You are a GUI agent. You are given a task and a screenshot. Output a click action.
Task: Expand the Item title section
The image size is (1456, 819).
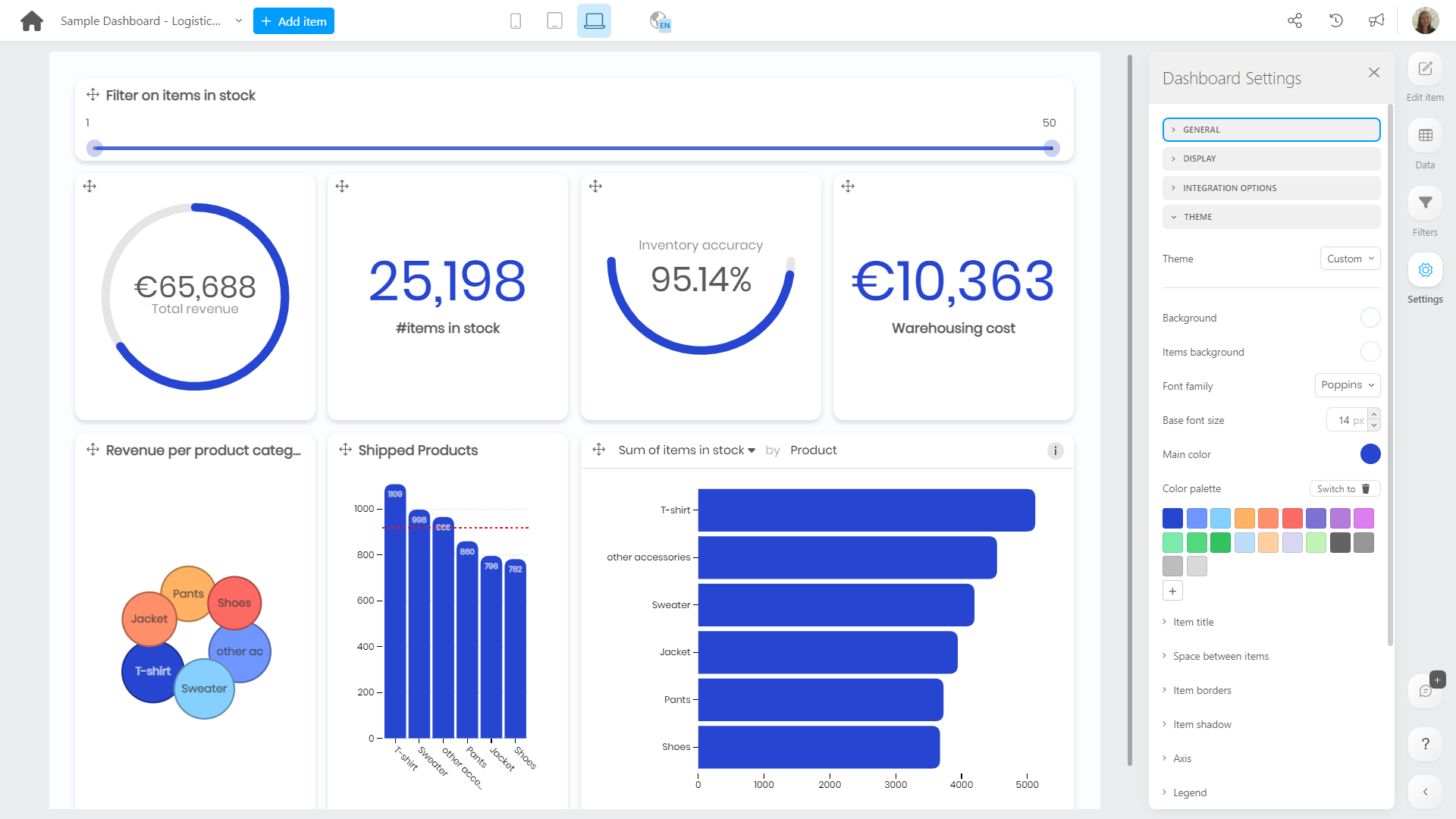[1193, 622]
